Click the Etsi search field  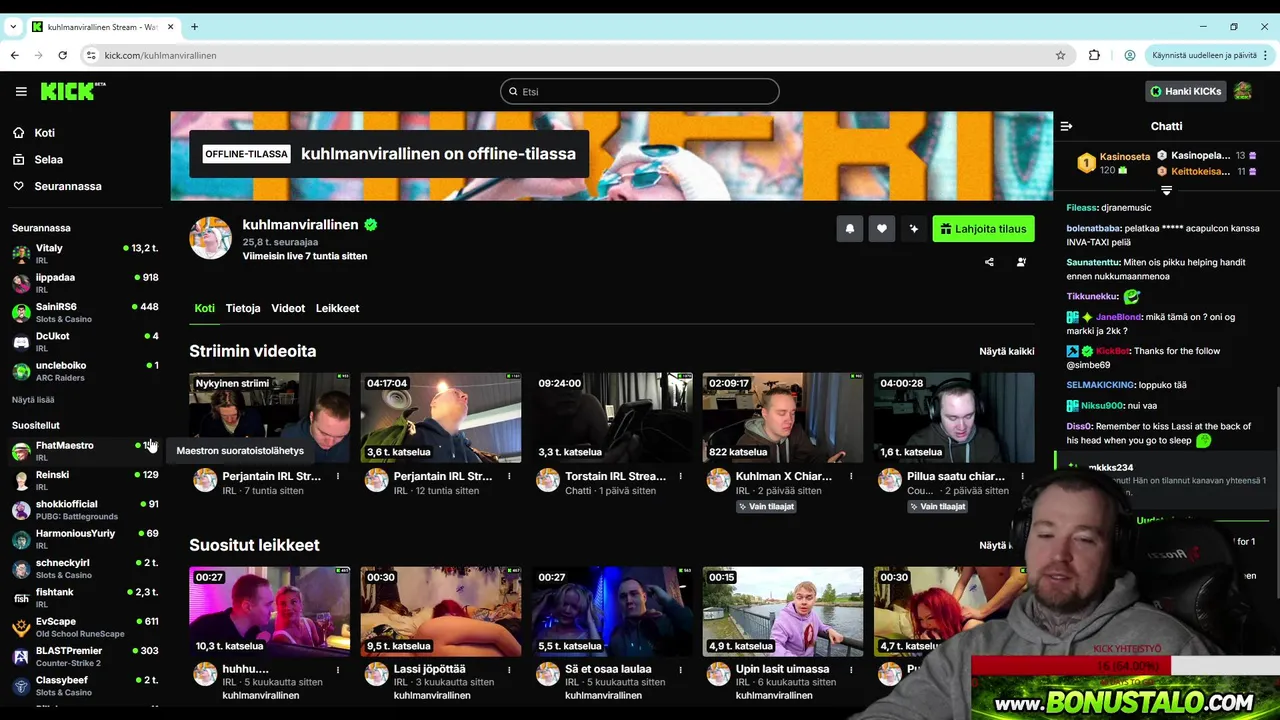[x=640, y=91]
